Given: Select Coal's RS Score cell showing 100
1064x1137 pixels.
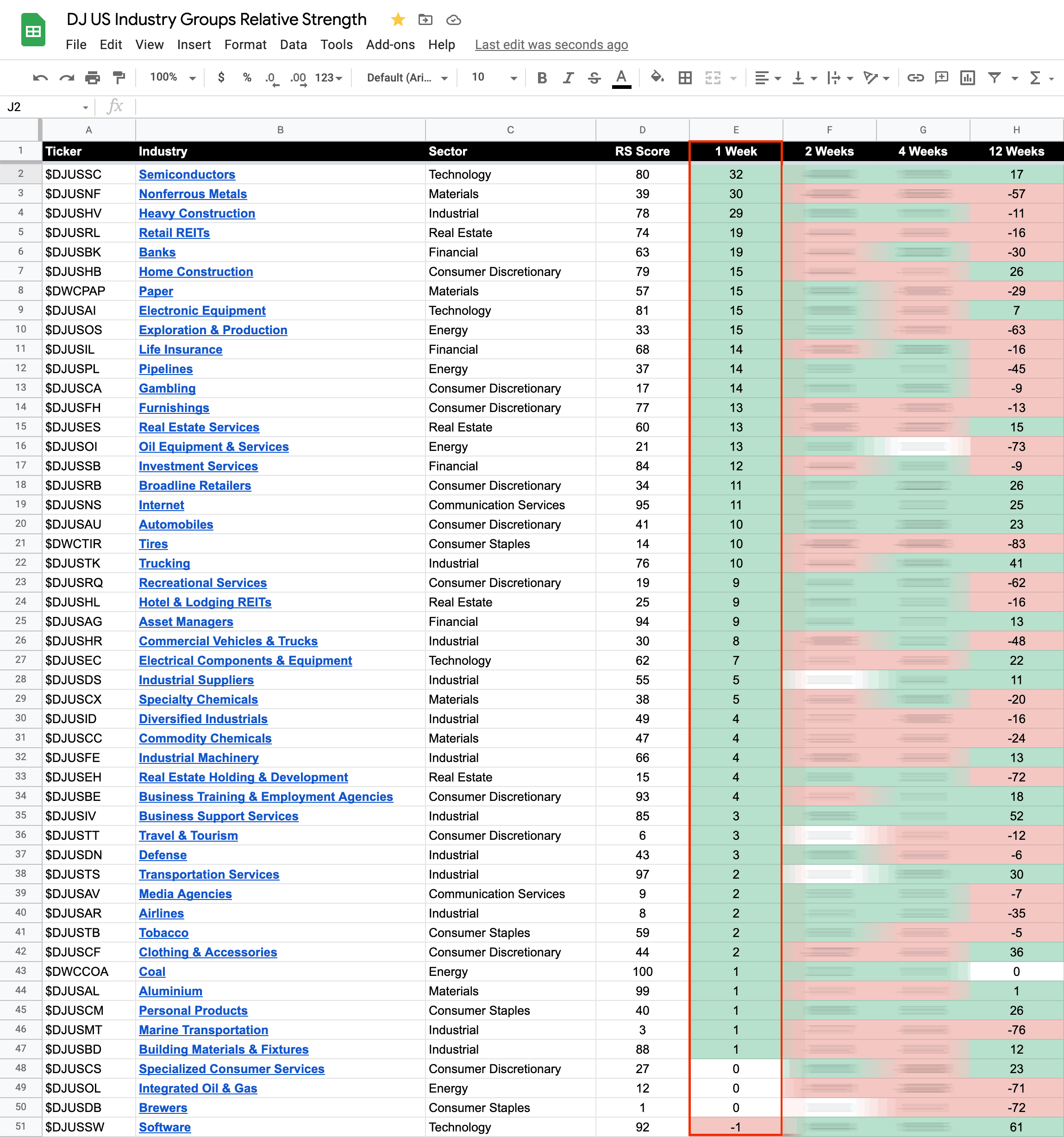Looking at the screenshot, I should [x=642, y=972].
